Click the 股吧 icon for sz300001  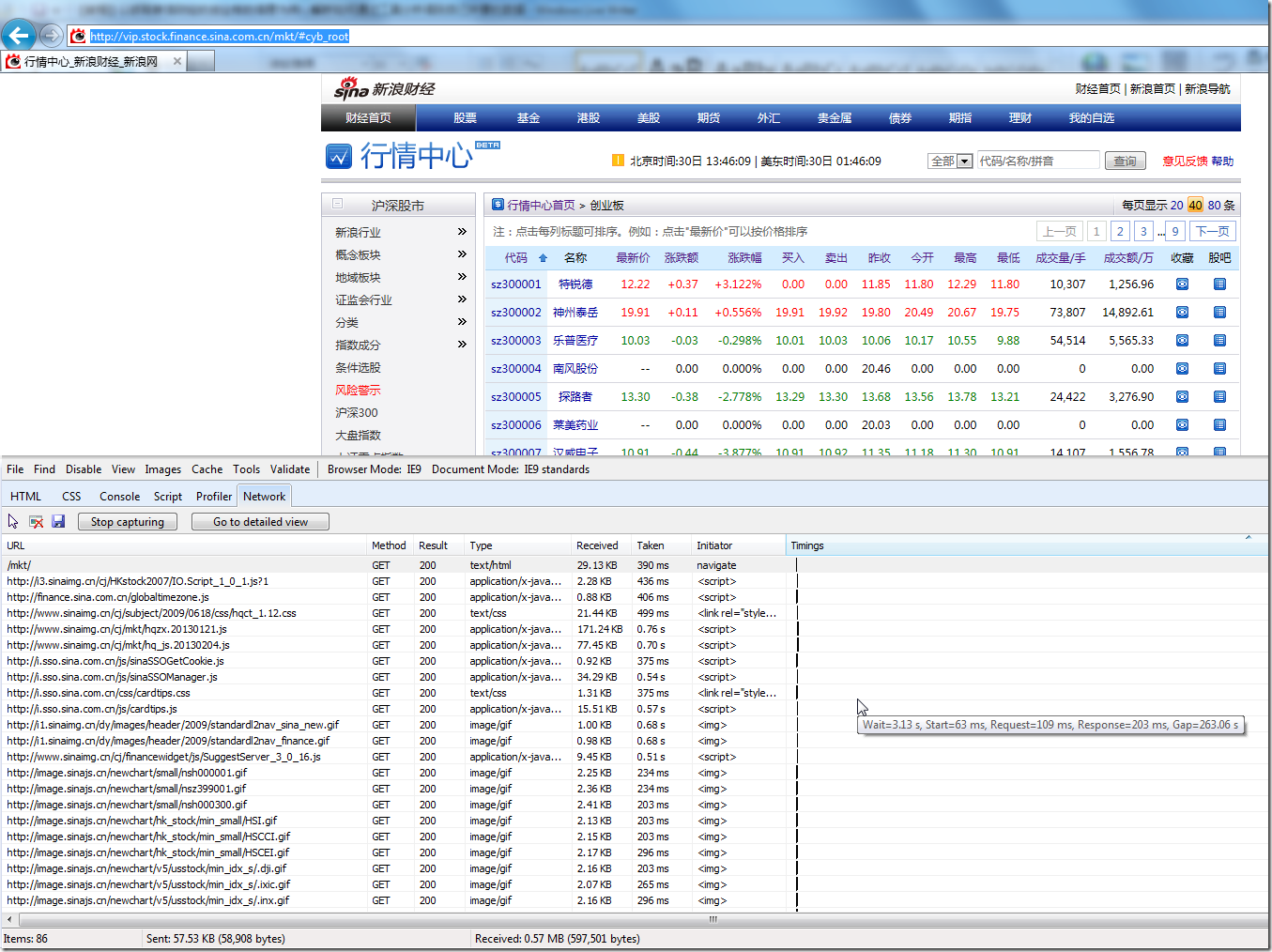1219,284
